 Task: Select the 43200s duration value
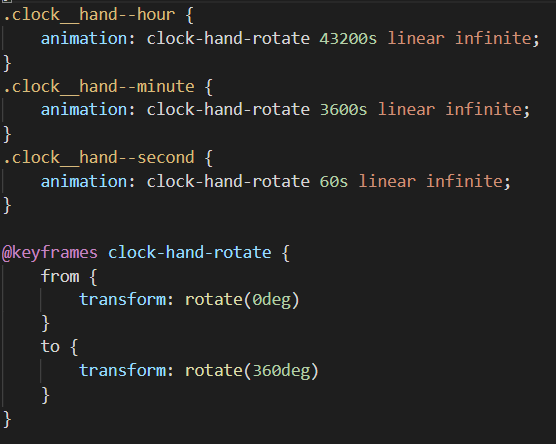coord(348,39)
